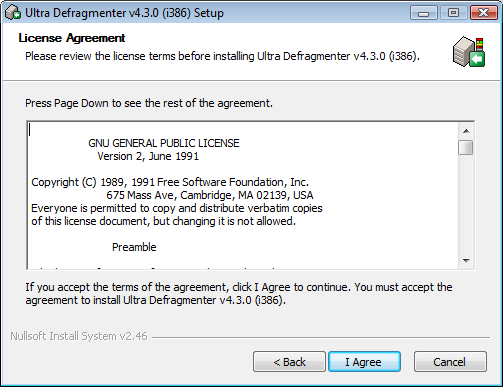Screen dimensions: 503x387
Task: Click the installer server icon in header
Action: click(469, 52)
